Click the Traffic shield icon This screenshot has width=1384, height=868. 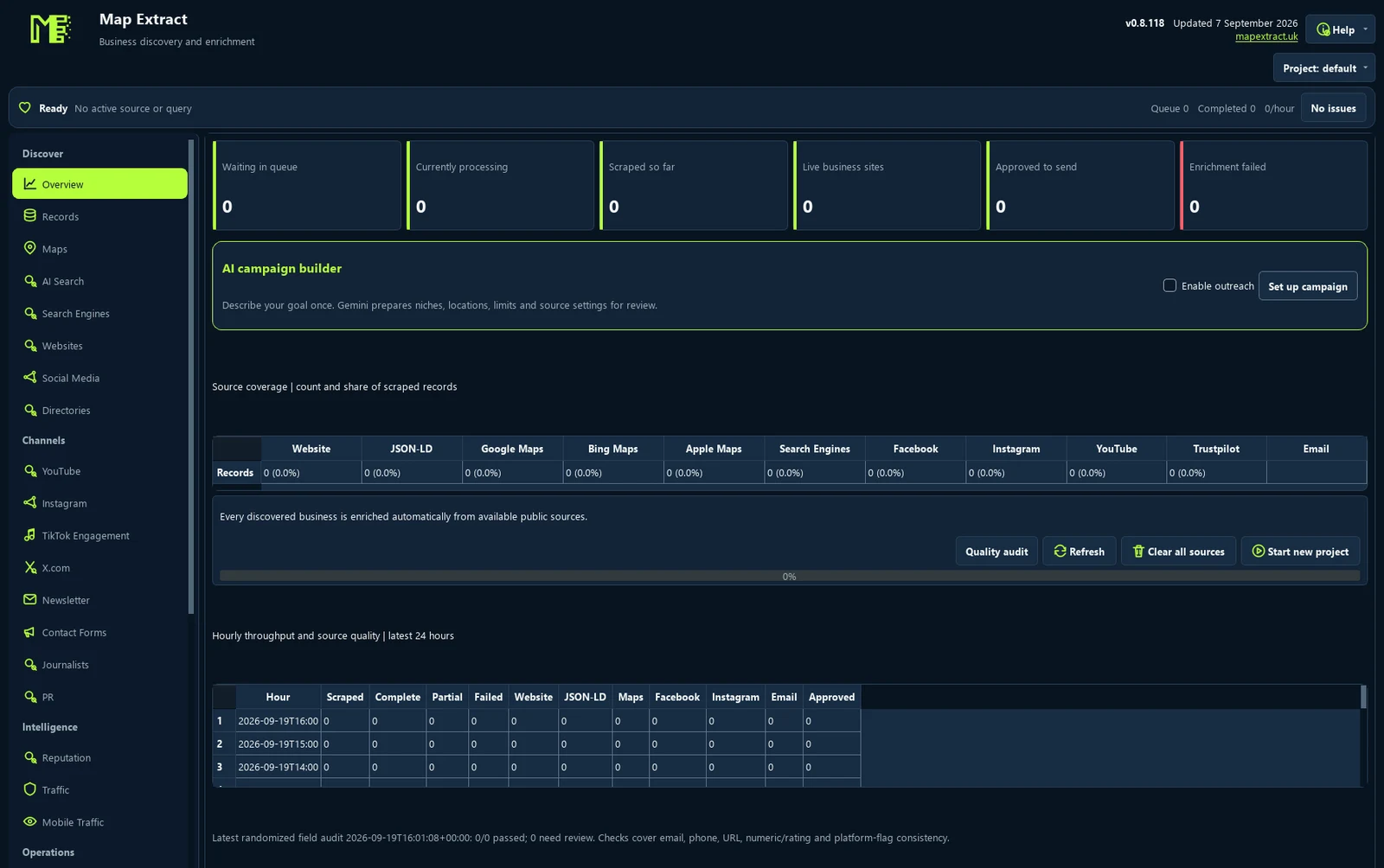[29, 789]
